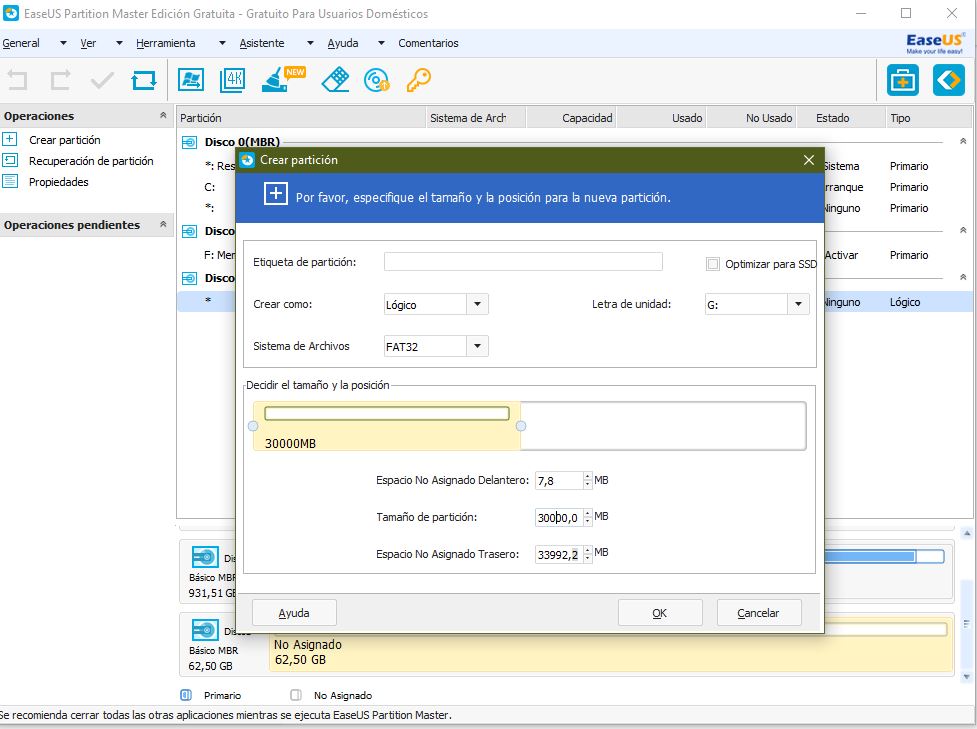Open the Herramienta menu
Screen dimensions: 977x729
166,43
